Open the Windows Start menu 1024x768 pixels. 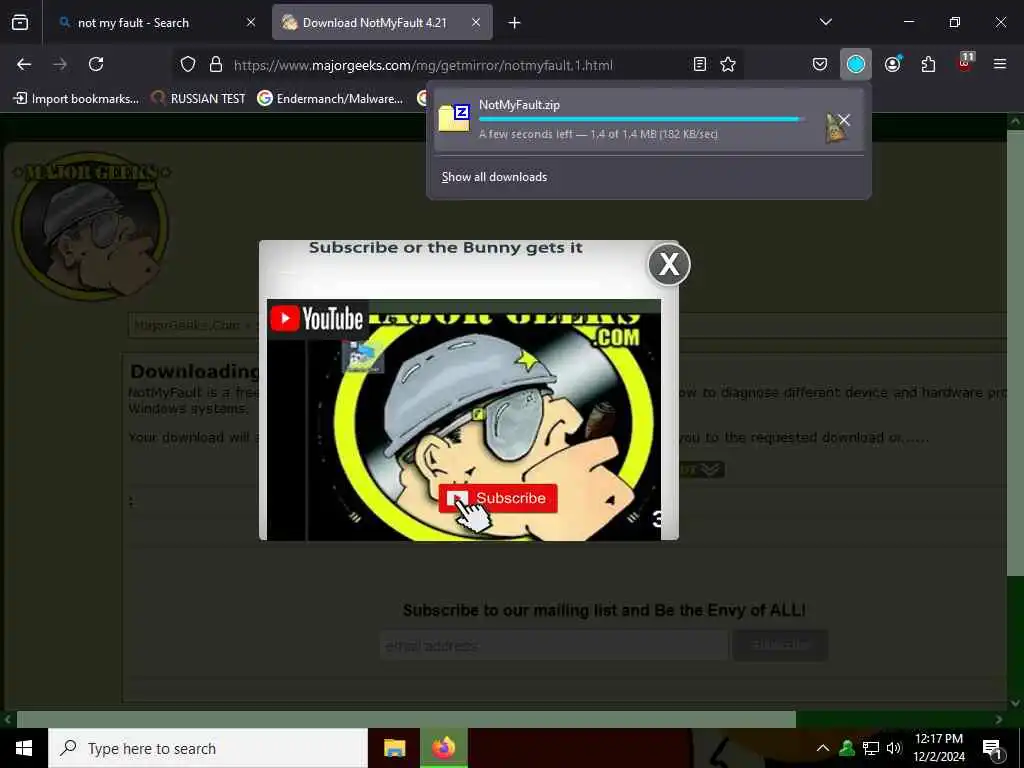click(x=24, y=748)
